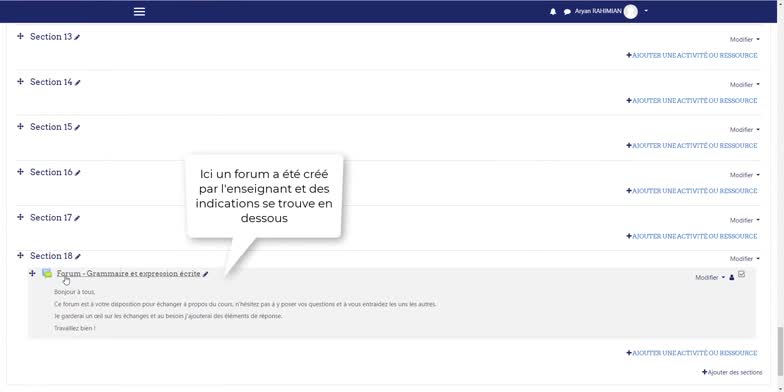
Task: Edit Section 17 title with pencil icon
Action: pyautogui.click(x=78, y=218)
